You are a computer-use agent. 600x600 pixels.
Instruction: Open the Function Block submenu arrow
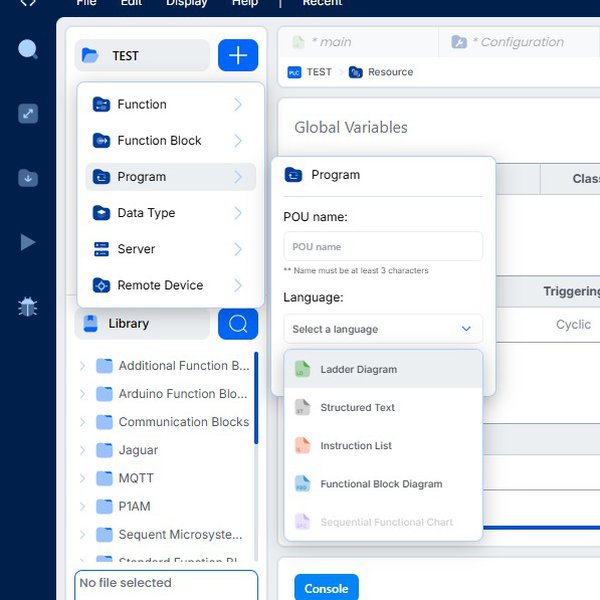coord(238,140)
